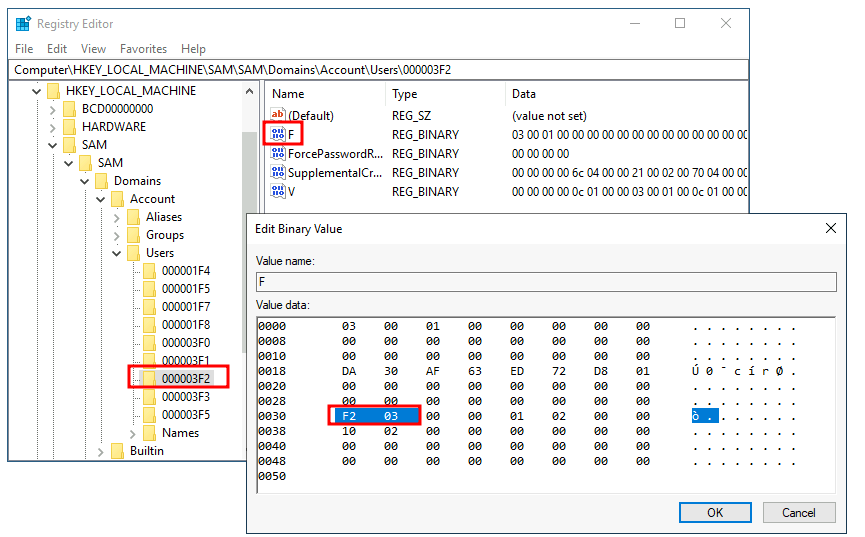Click the SupplementalCr... binary value icon

[278, 172]
